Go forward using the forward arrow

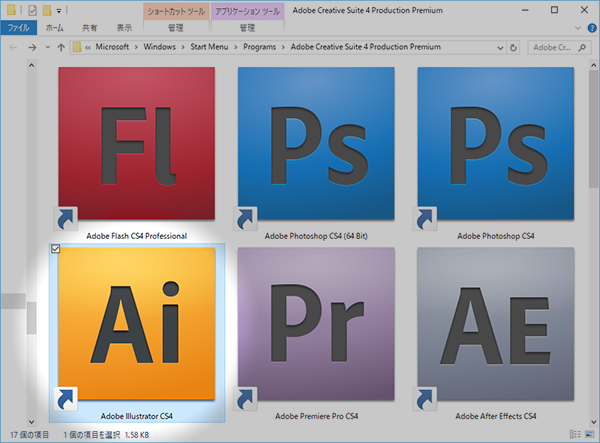click(x=33, y=47)
